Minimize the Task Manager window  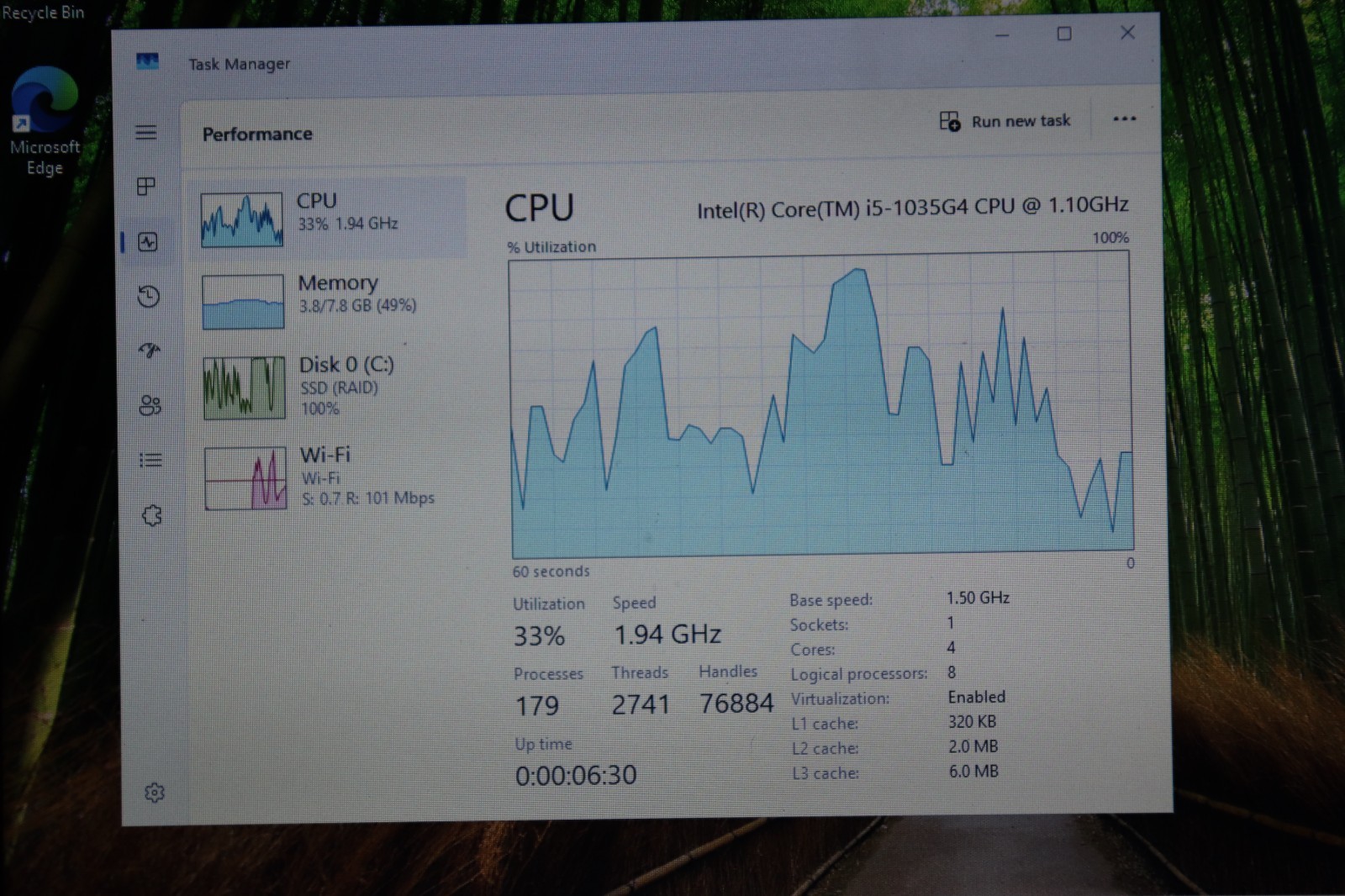pos(1002,35)
